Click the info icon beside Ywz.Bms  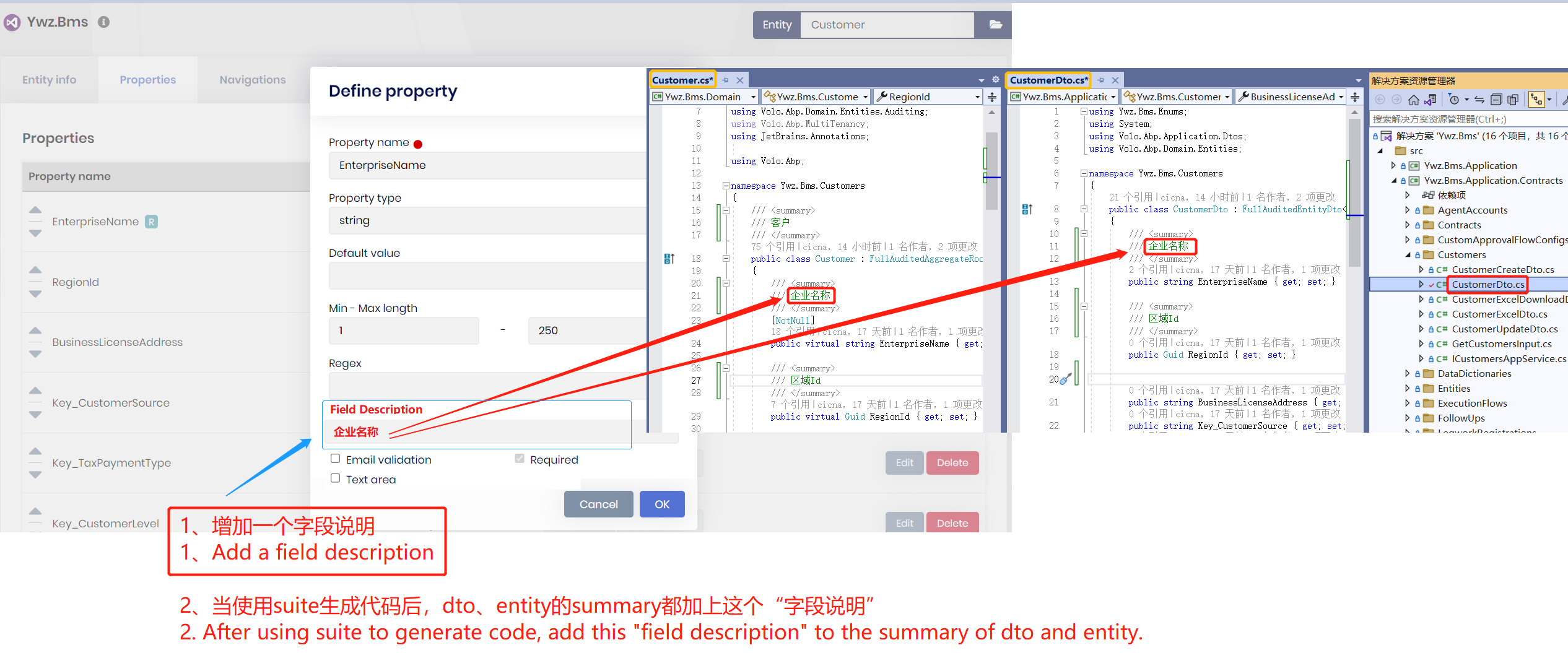pos(104,22)
